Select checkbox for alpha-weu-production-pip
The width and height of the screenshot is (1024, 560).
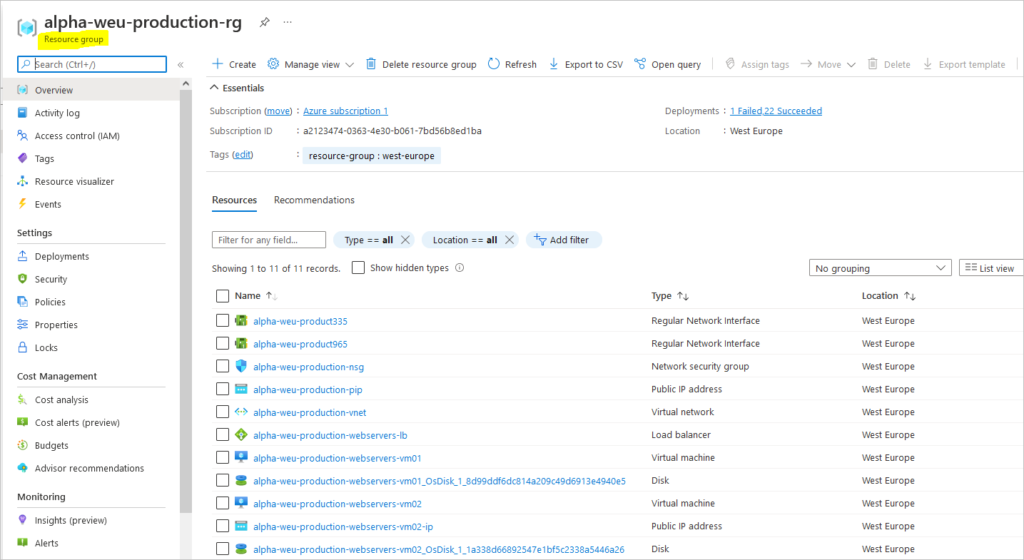point(222,389)
